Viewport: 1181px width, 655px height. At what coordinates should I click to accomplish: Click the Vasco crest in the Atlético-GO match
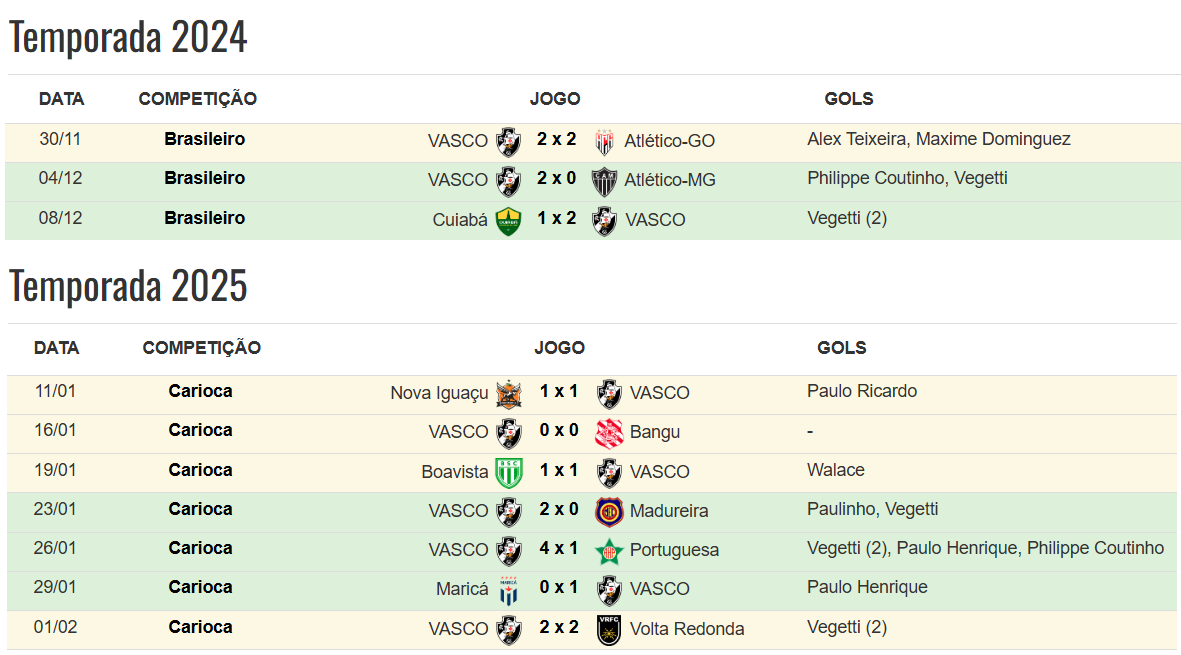[x=509, y=141]
